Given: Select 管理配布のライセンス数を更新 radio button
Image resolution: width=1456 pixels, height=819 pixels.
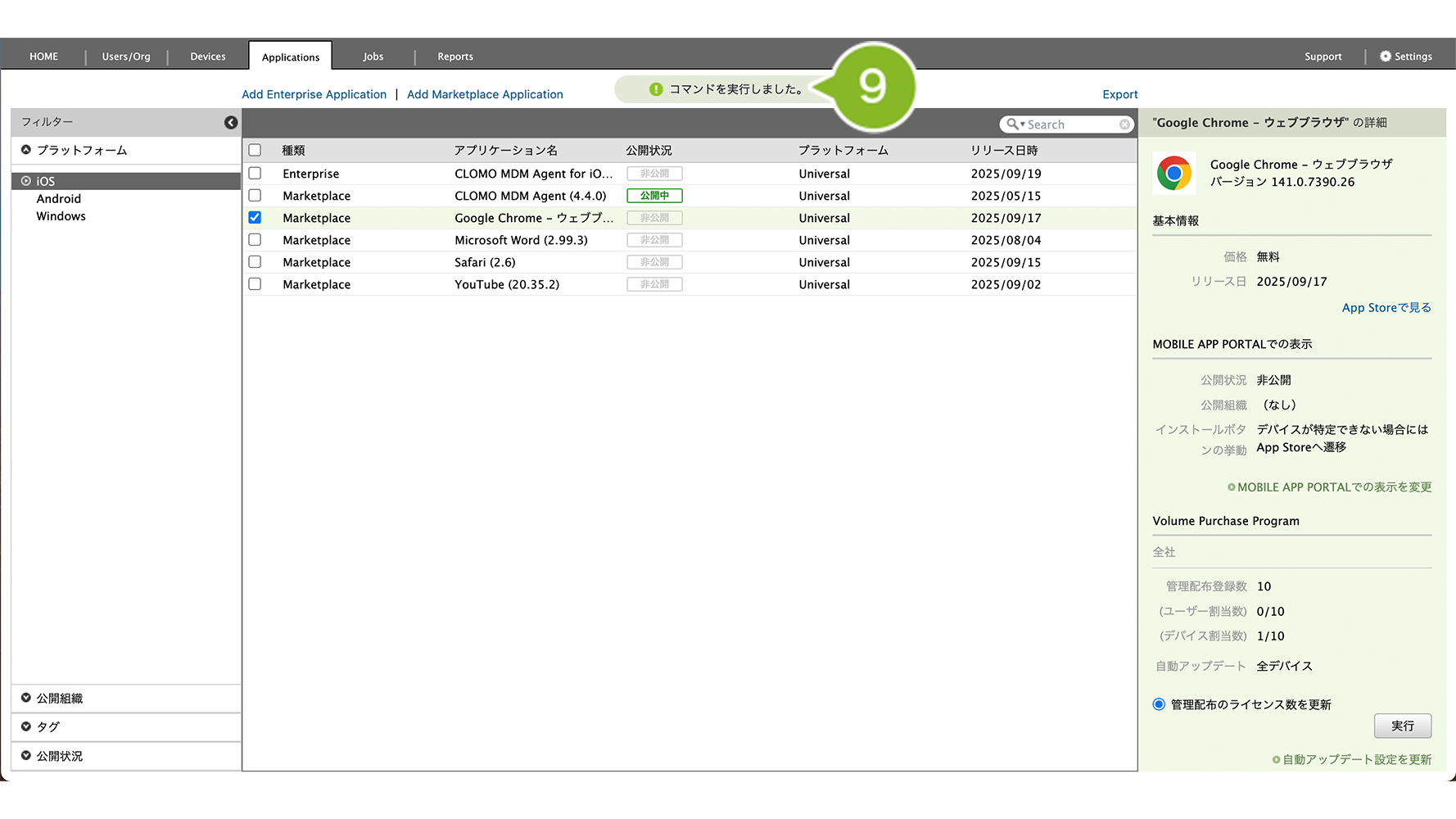Looking at the screenshot, I should point(1159,704).
